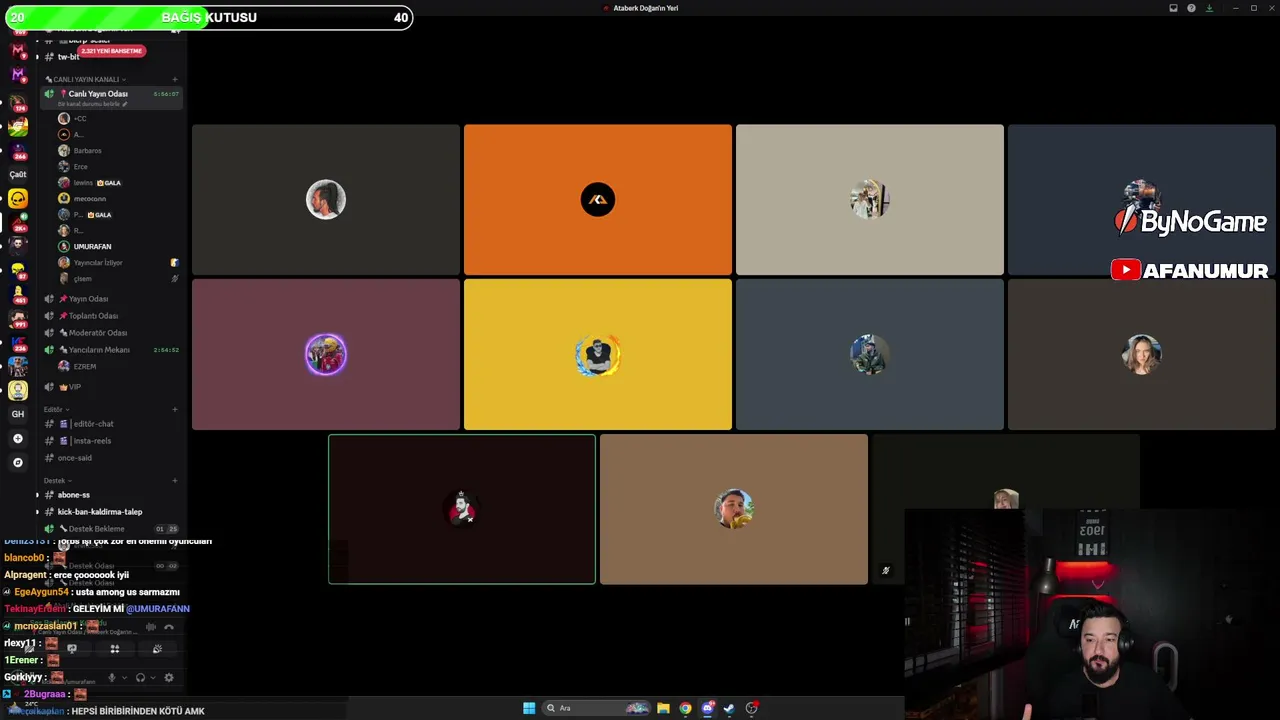The height and width of the screenshot is (720, 1280).
Task: Focus the orange participant tile in the call
Action: (x=598, y=199)
